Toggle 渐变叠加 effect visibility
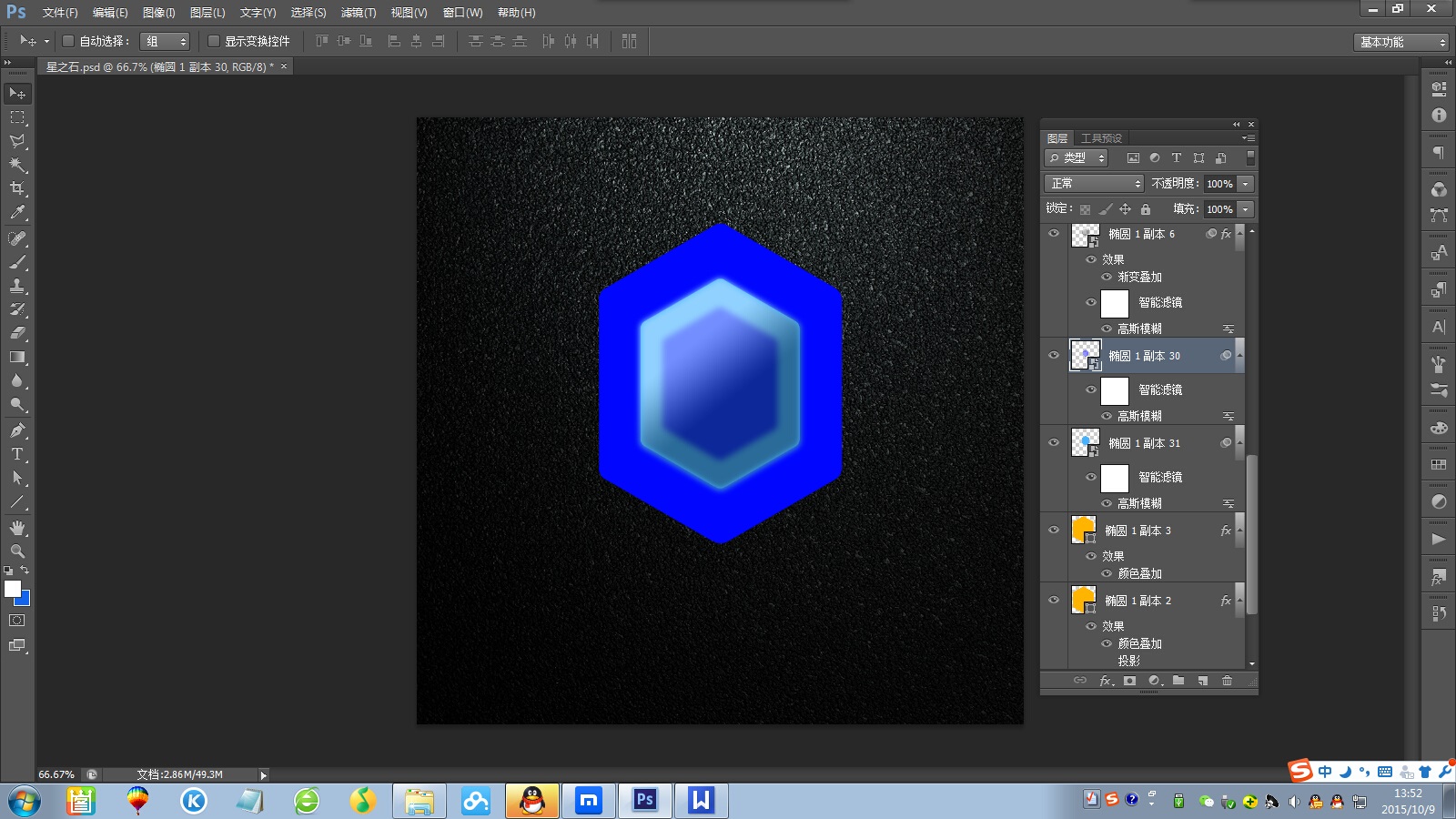This screenshot has width=1456, height=819. click(x=1107, y=277)
